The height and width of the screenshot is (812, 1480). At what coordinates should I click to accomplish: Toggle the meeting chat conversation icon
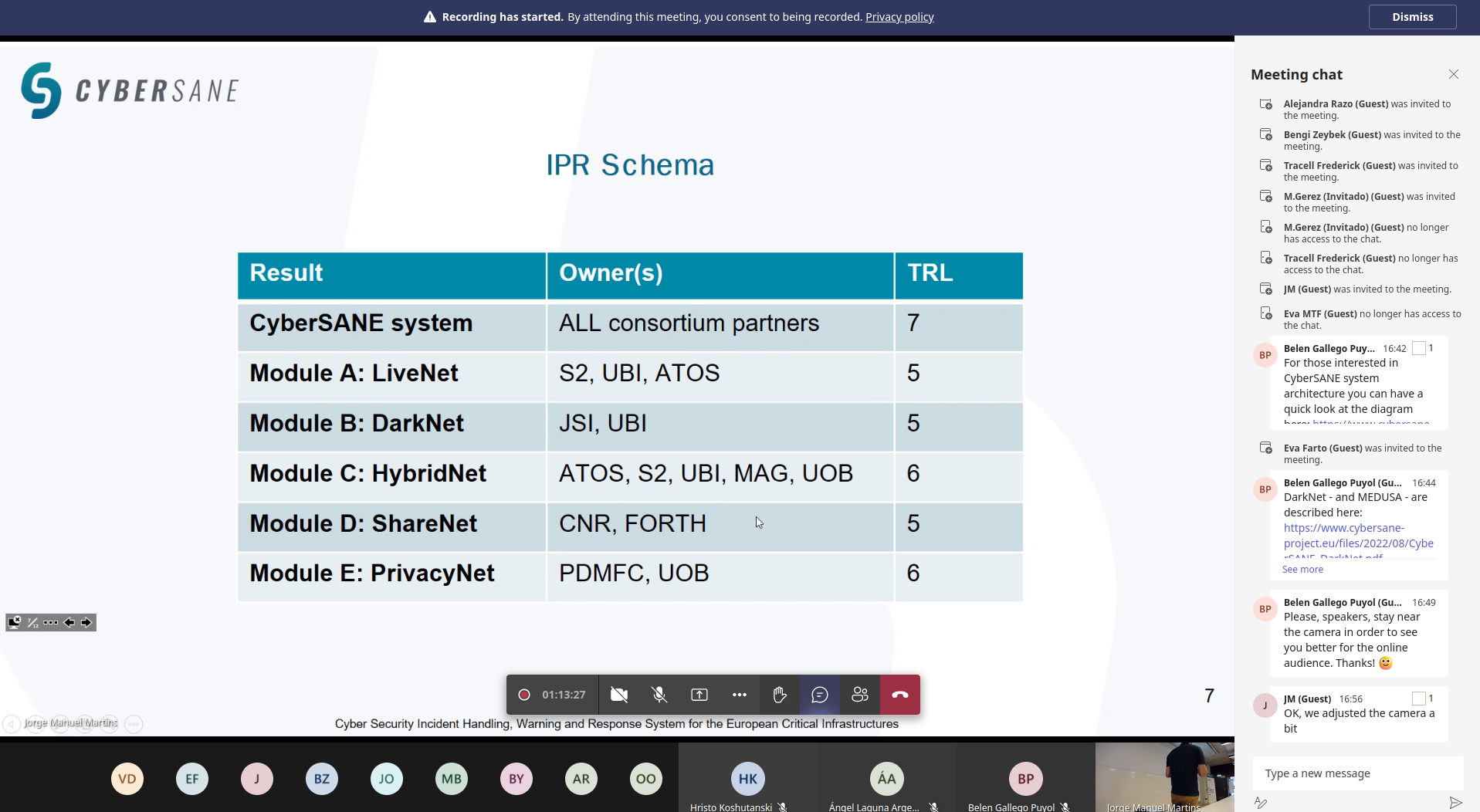click(820, 695)
